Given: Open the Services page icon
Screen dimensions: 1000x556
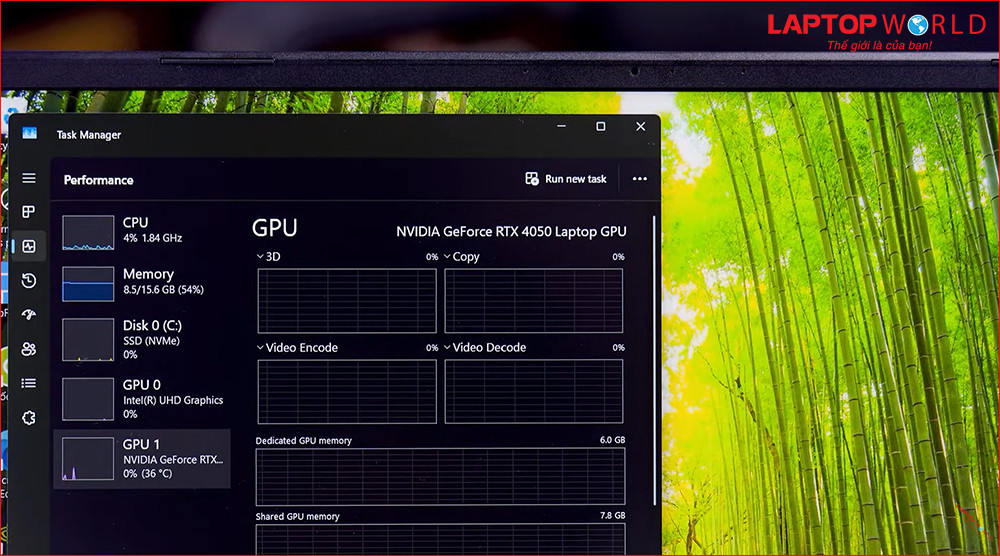Looking at the screenshot, I should pos(29,418).
